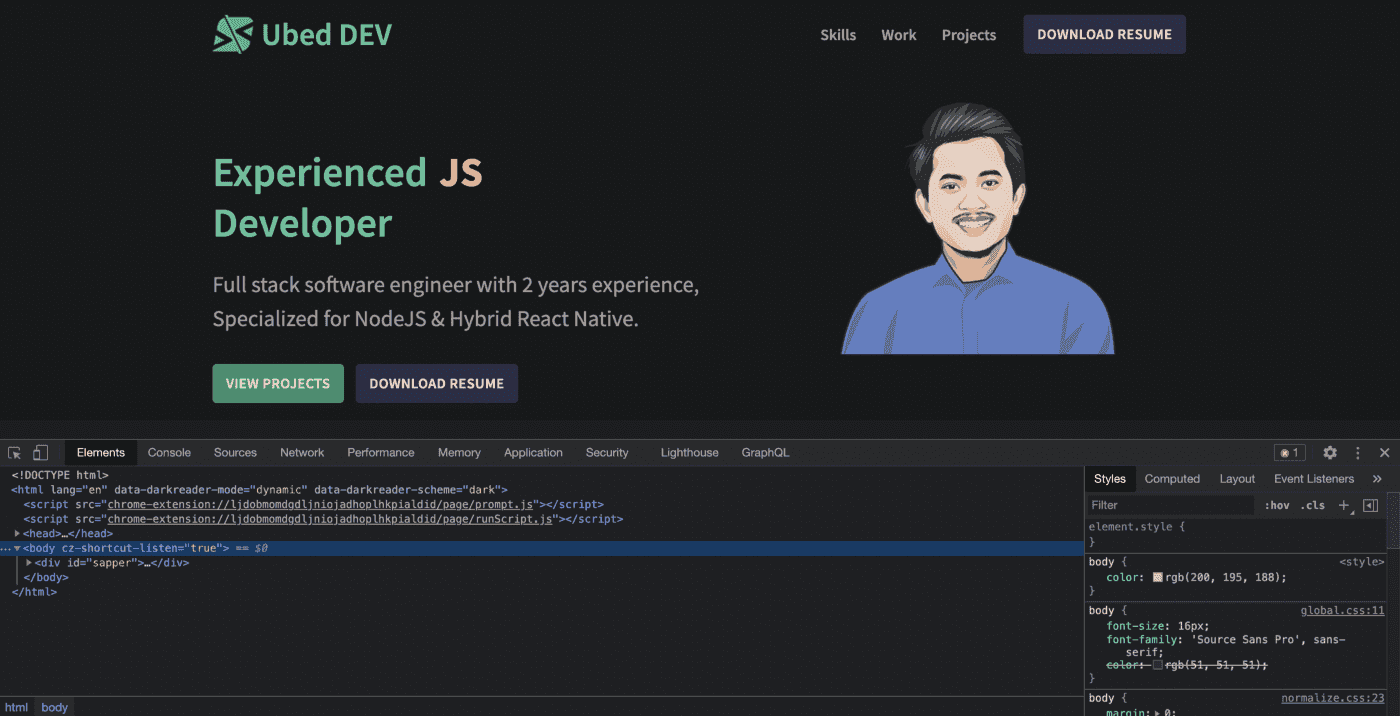This screenshot has width=1400, height=716.
Task: Select the body breadcrumb at the bottom
Action: tap(55, 707)
